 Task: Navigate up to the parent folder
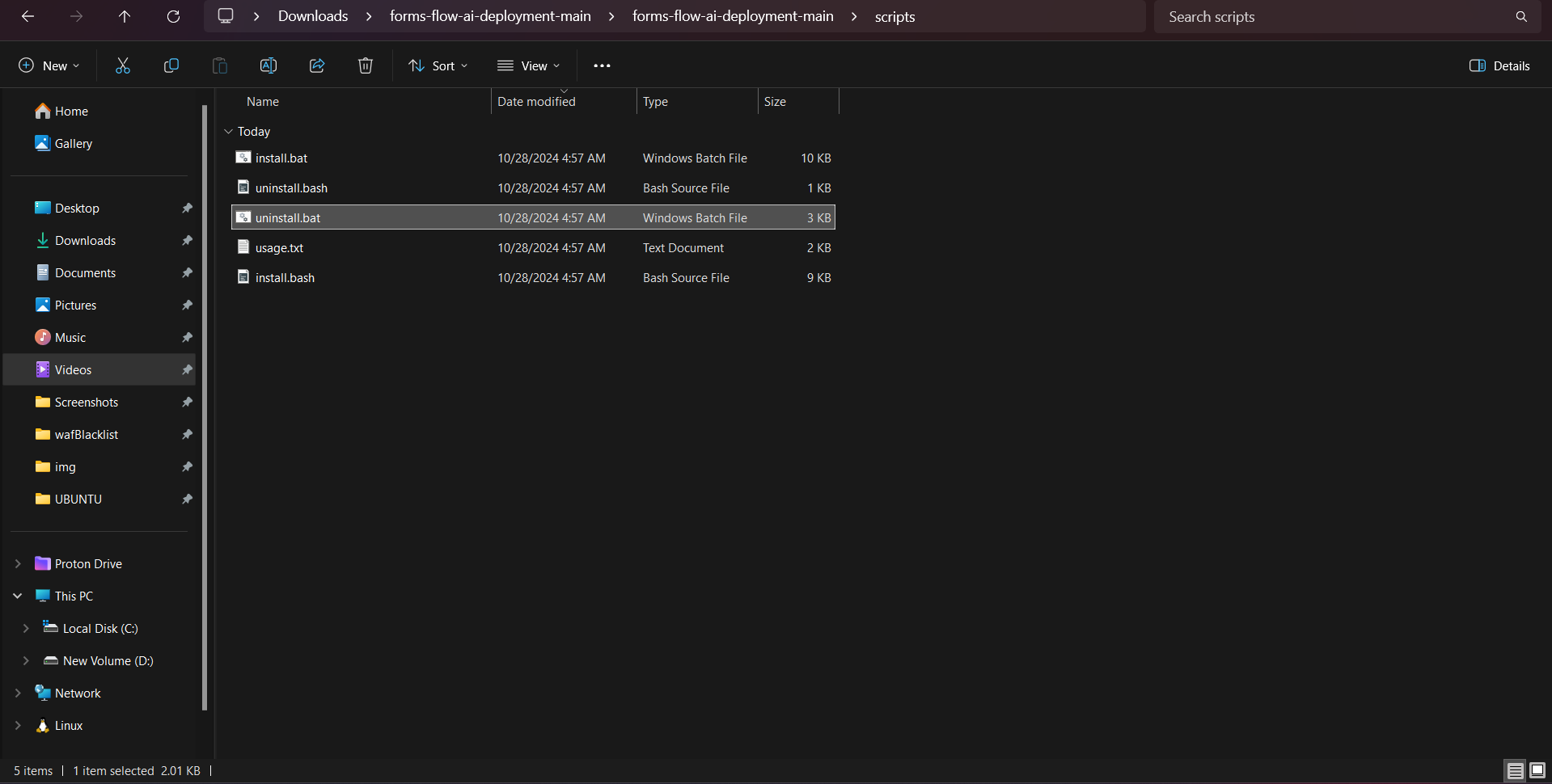point(125,16)
